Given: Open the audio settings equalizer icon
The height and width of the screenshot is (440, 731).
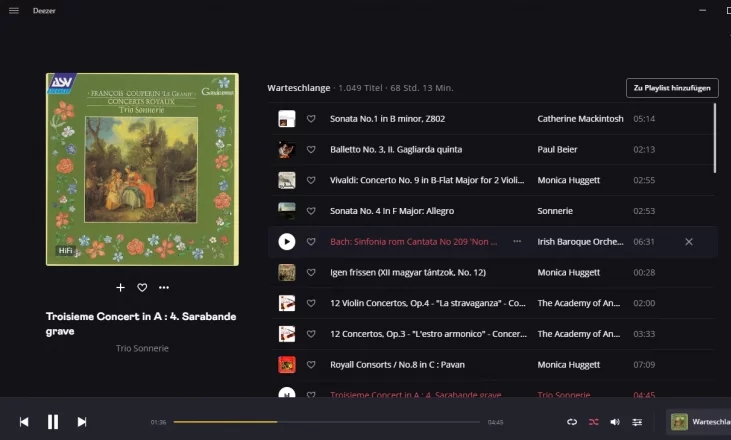Looking at the screenshot, I should click(637, 422).
